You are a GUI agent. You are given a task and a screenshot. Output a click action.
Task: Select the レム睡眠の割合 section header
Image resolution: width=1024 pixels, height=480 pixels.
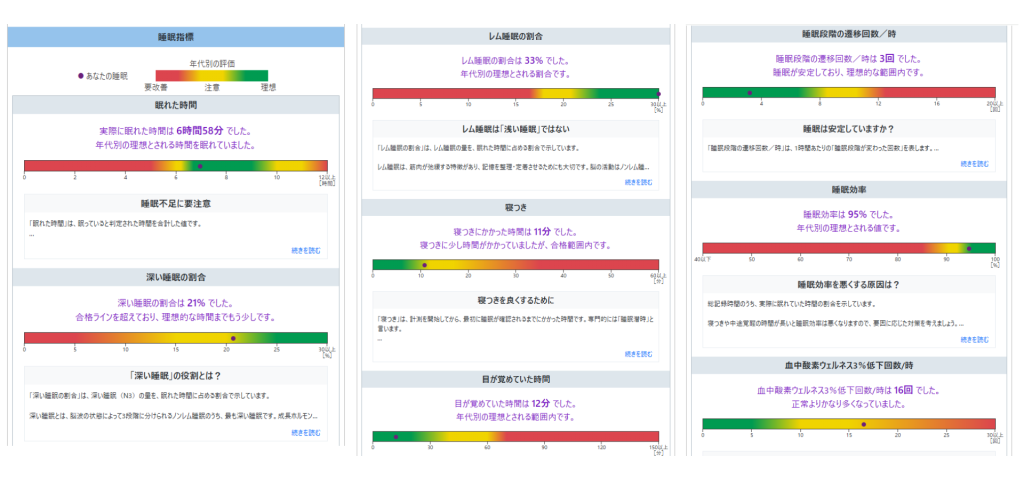click(x=515, y=36)
